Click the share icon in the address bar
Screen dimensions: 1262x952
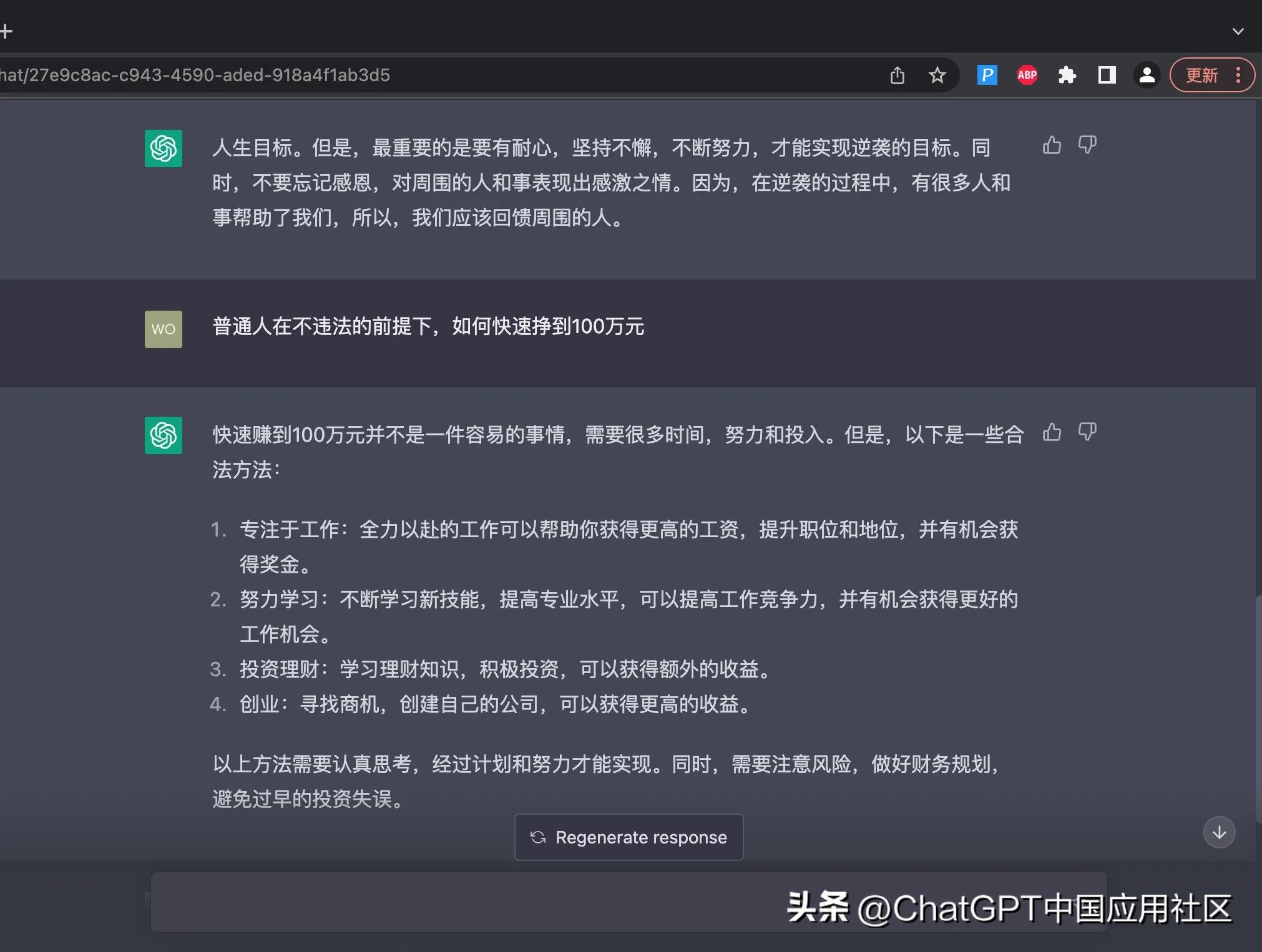tap(897, 75)
